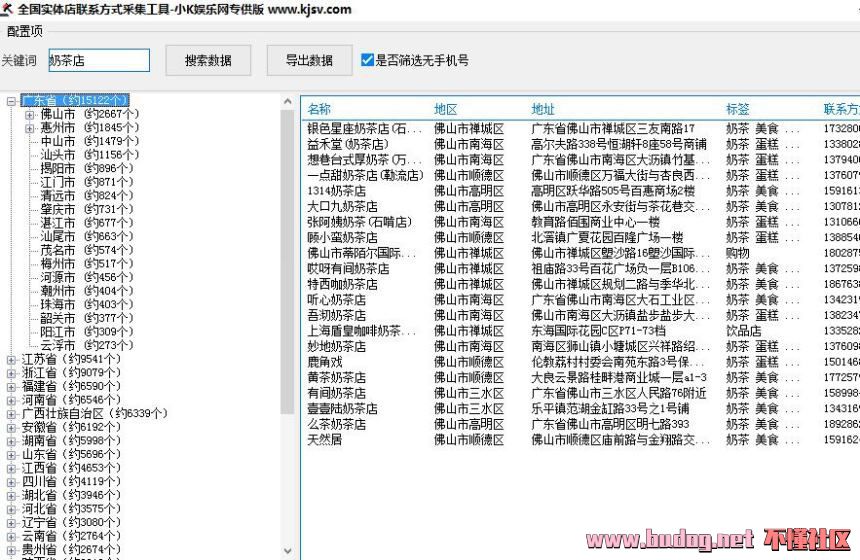Image resolution: width=860 pixels, height=560 pixels.
Task: Expand the 江苏省 province node
Action: [x=11, y=359]
